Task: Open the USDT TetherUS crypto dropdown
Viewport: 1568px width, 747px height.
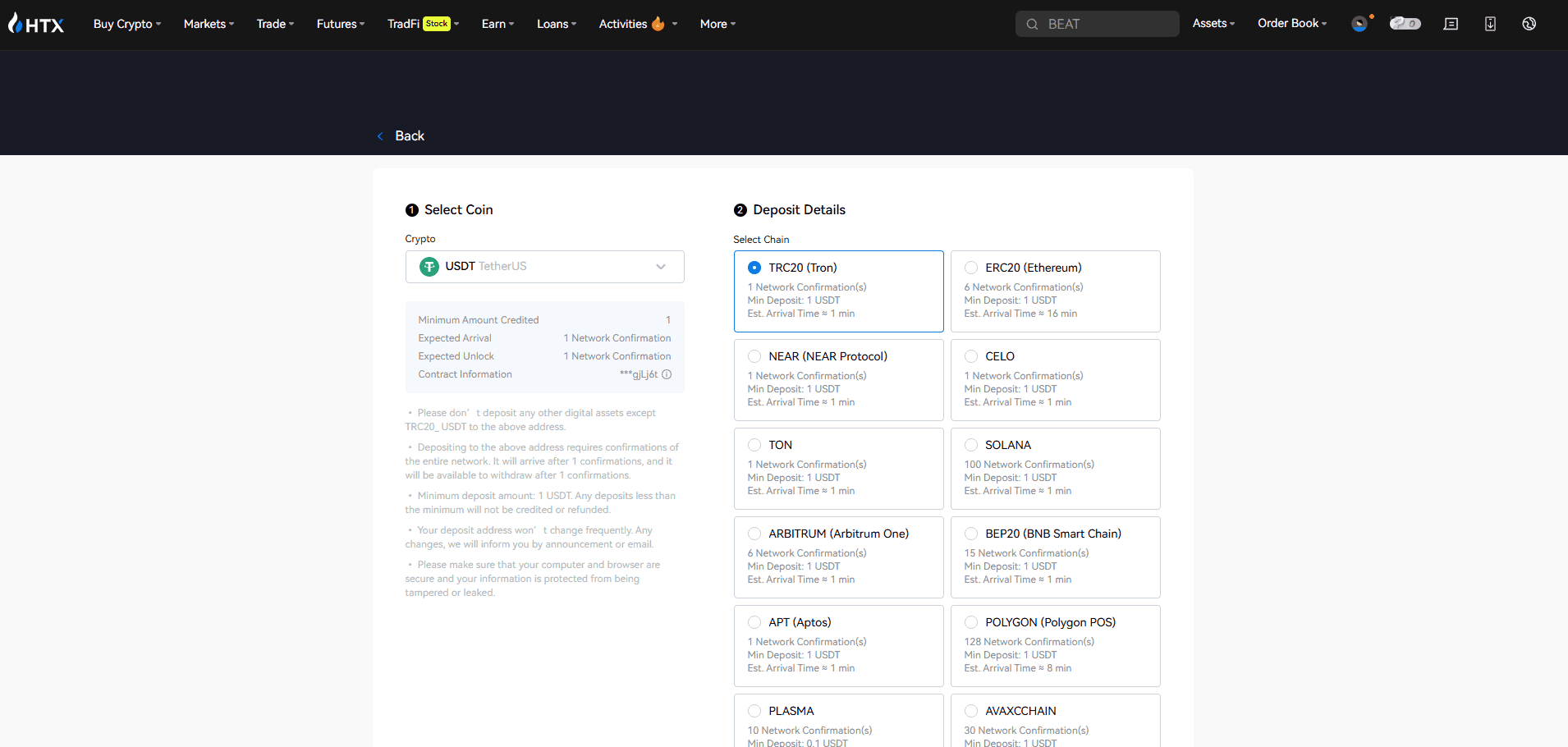Action: click(x=544, y=267)
